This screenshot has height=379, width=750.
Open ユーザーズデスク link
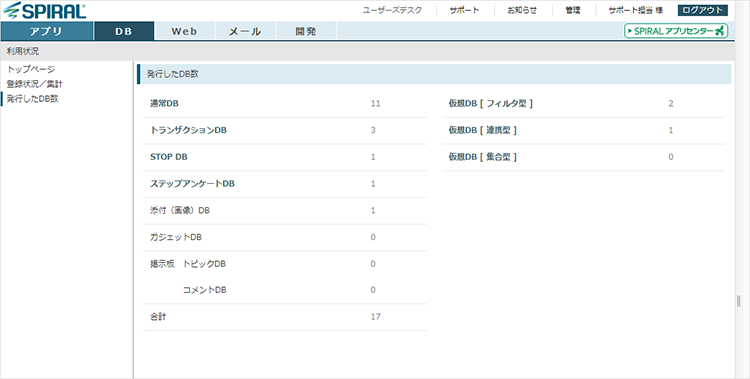(392, 10)
